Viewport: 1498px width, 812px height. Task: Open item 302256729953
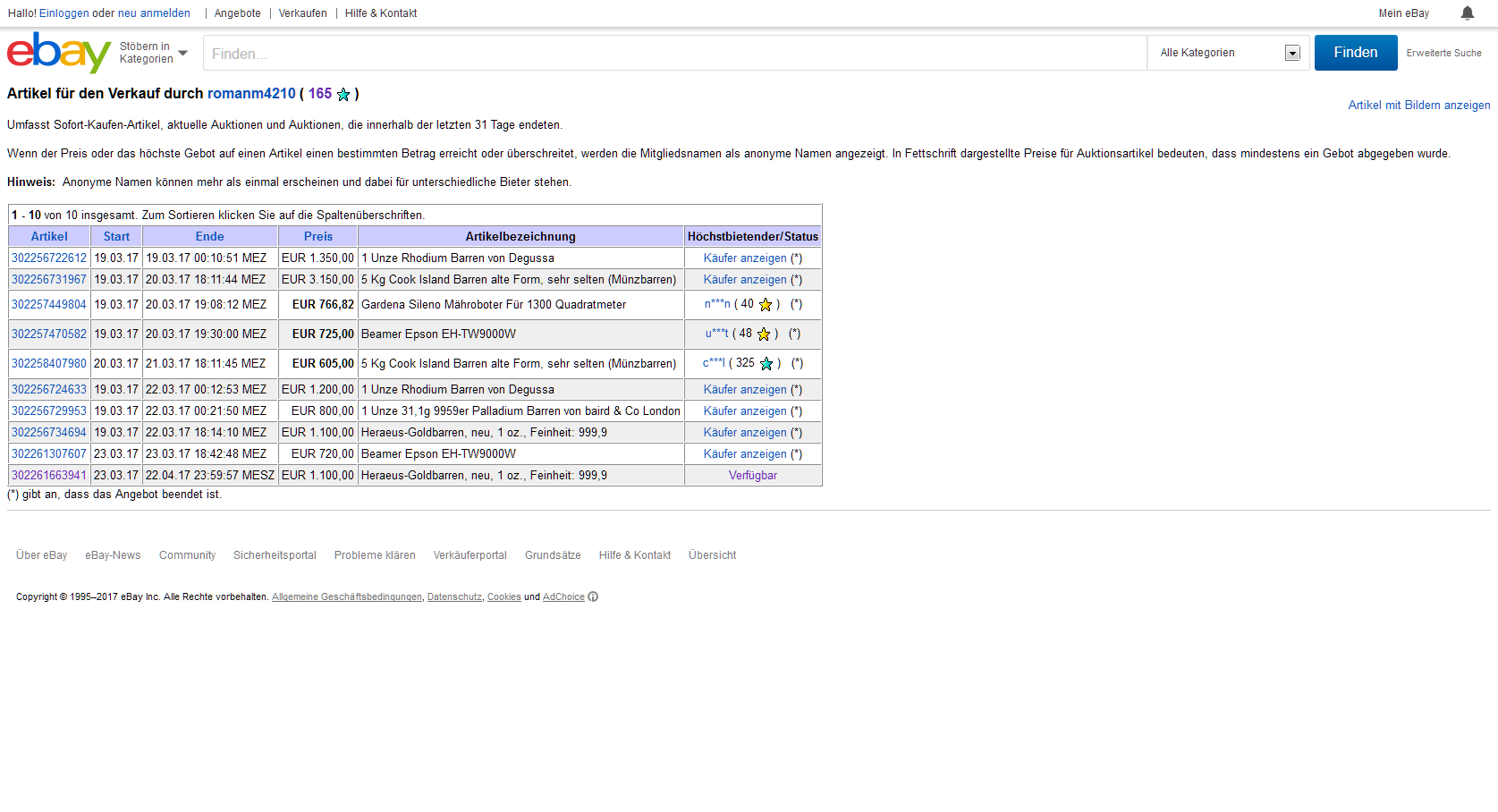(49, 411)
